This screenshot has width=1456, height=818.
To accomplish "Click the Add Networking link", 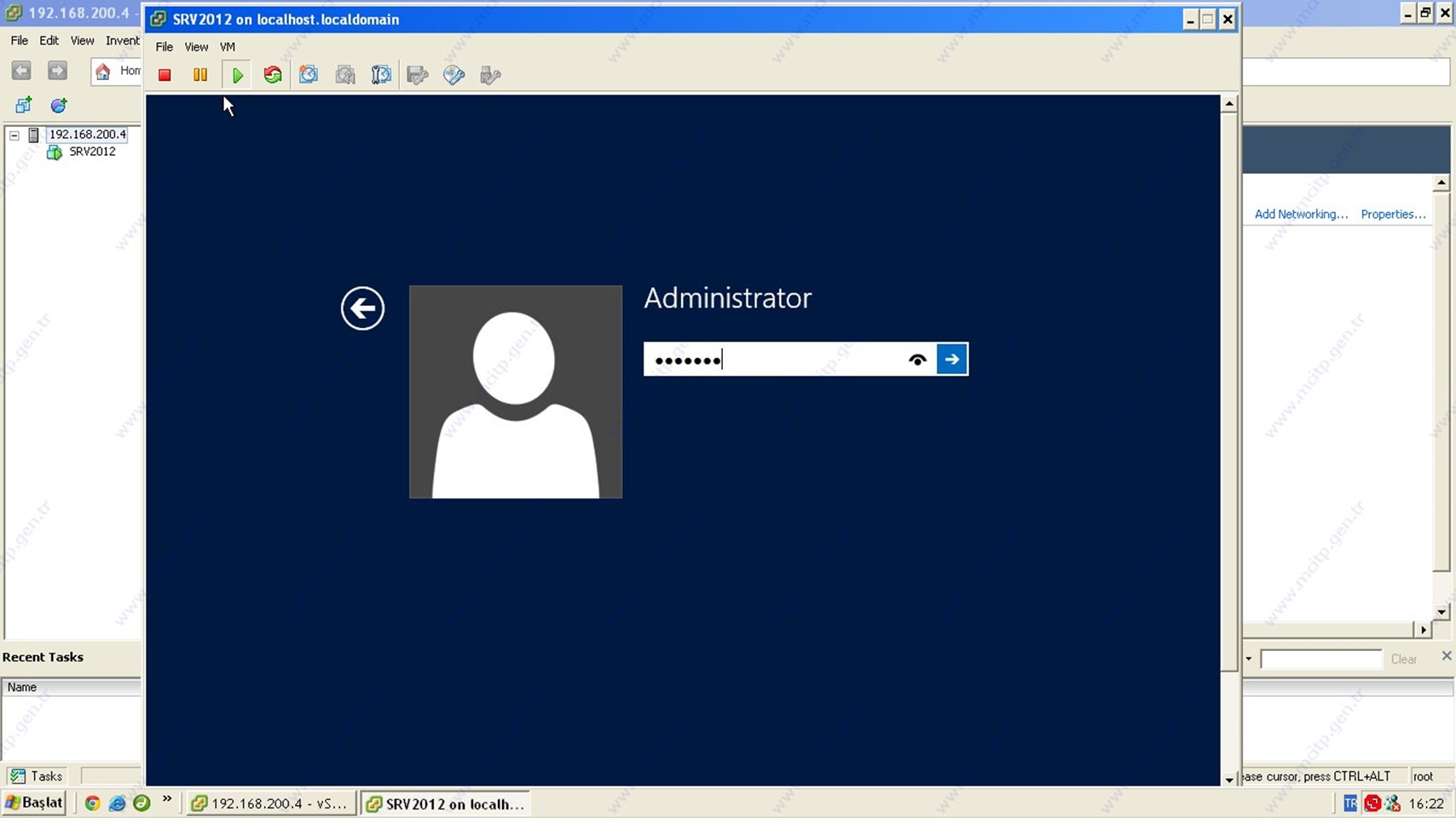I will (x=1301, y=214).
